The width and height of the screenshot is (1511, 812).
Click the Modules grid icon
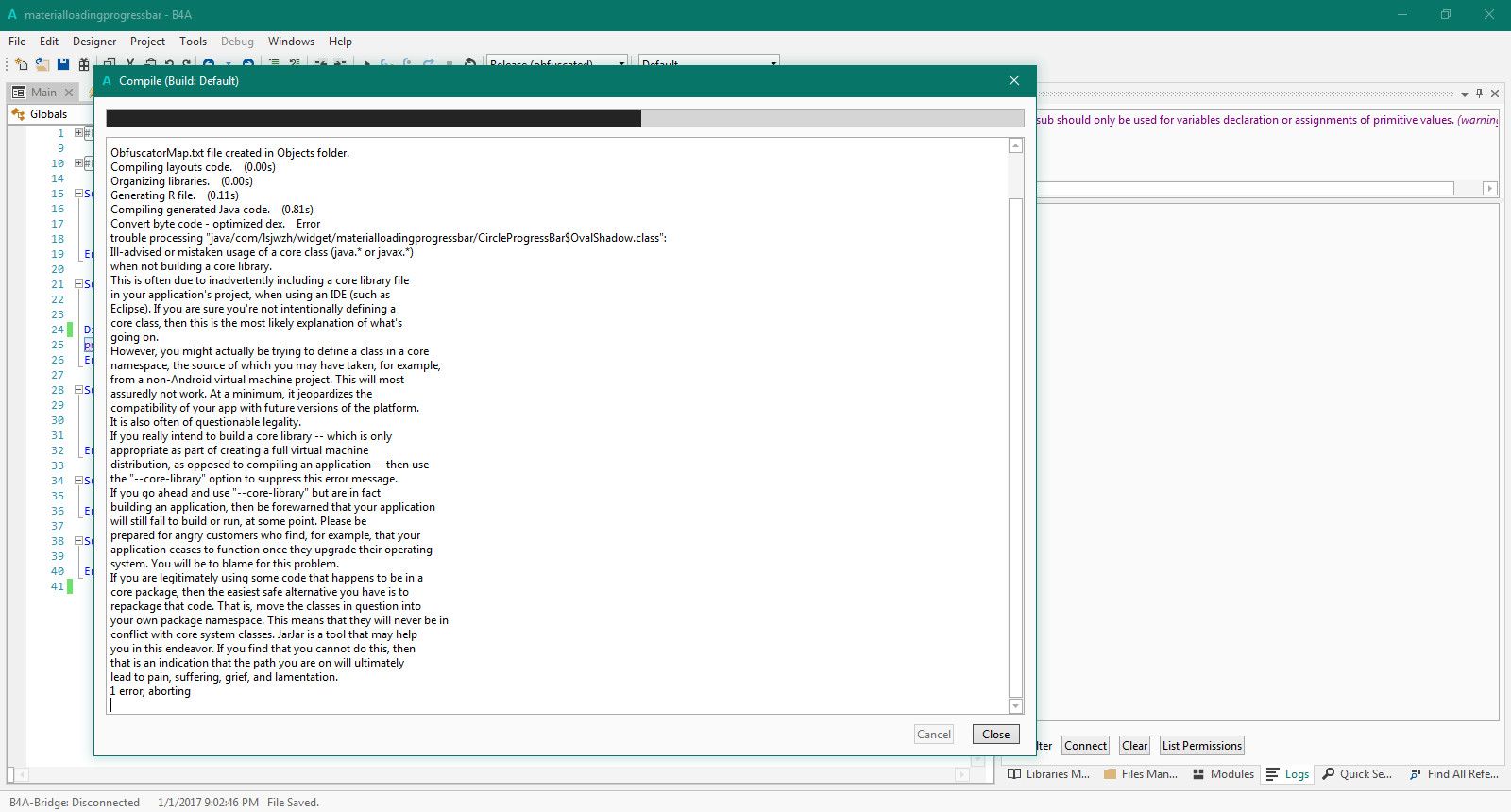(x=1198, y=774)
